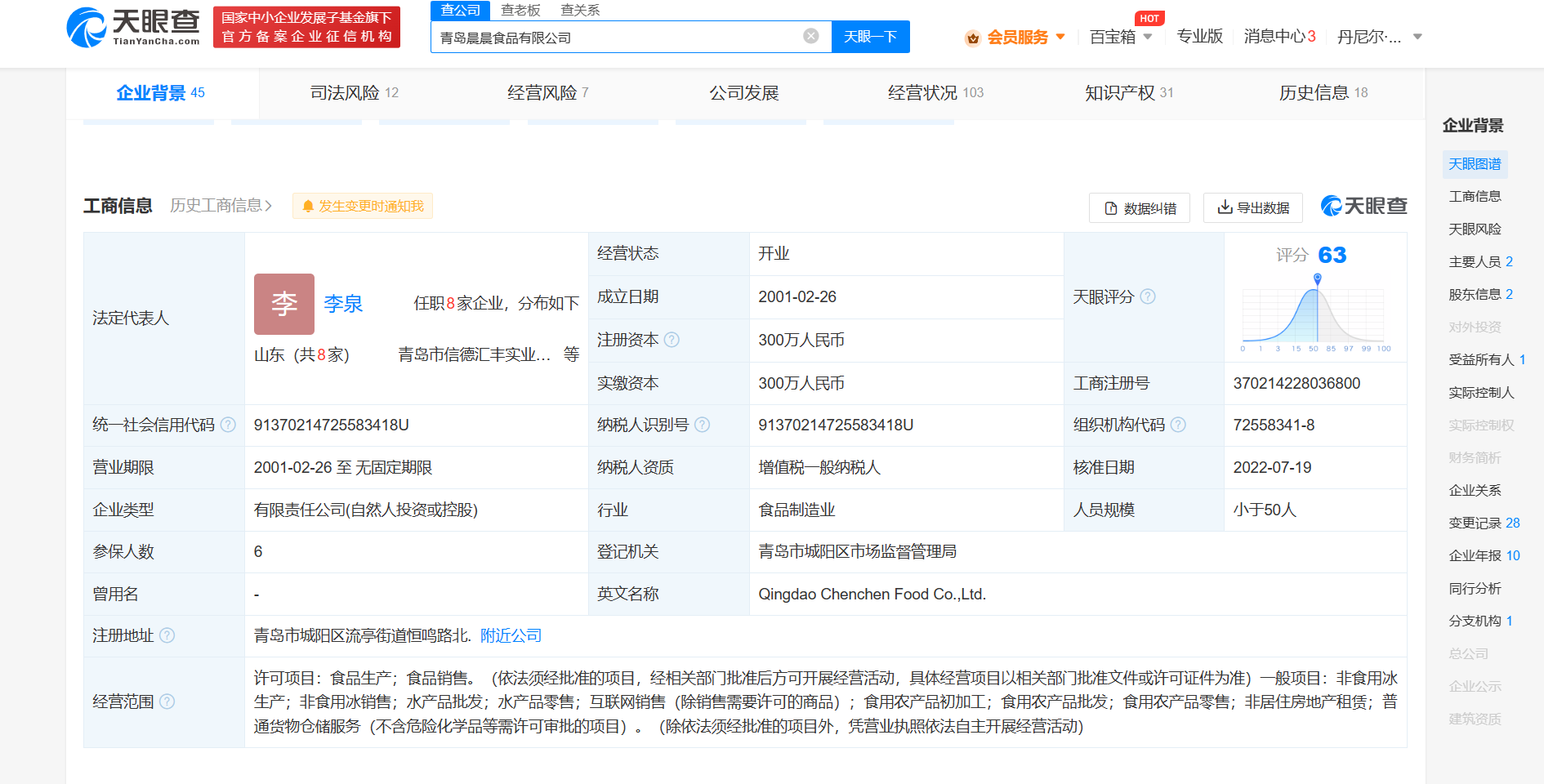Open help icon next to 注册地址
1544x784 pixels.
click(167, 635)
